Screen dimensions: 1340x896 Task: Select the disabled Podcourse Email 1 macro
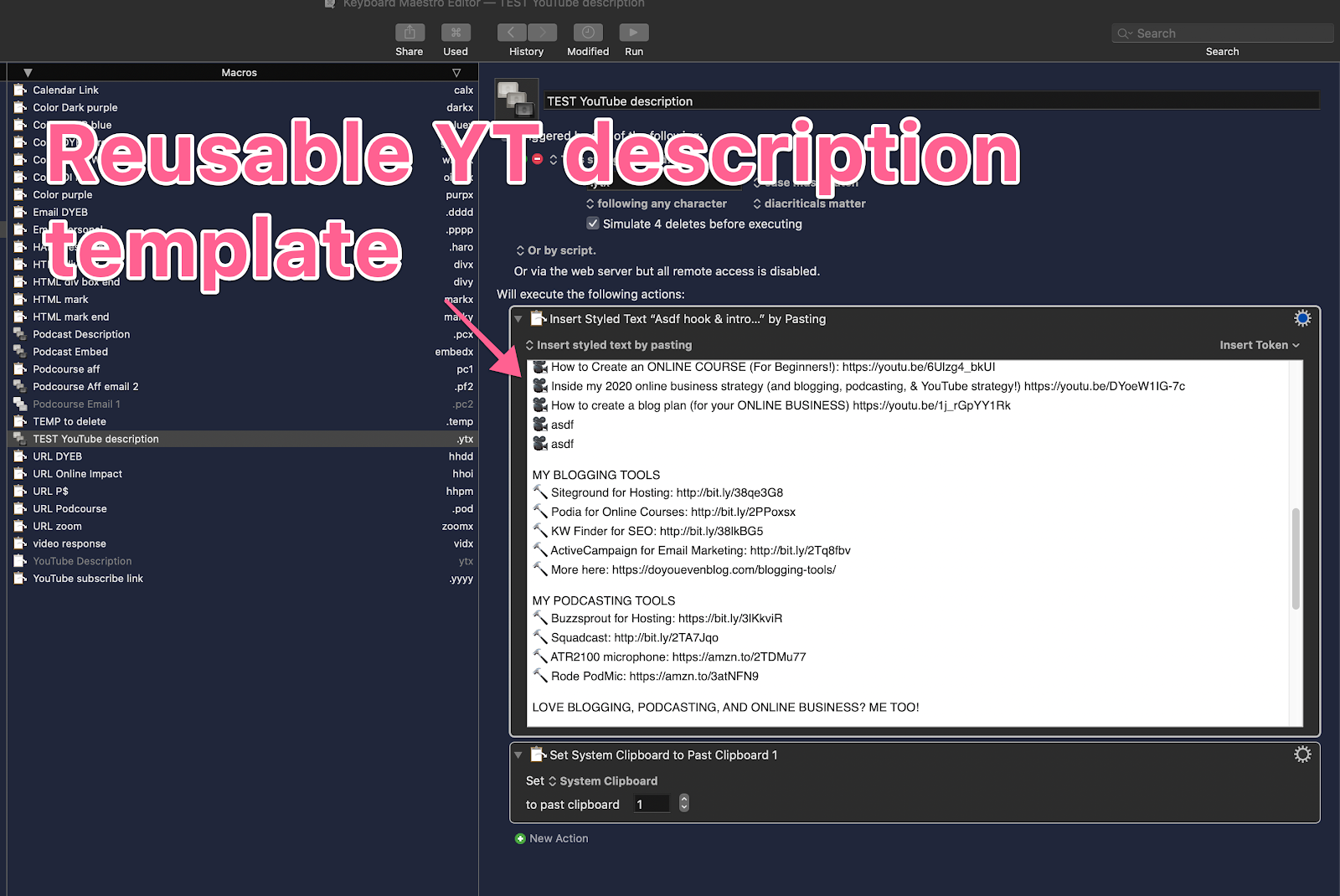pos(243,404)
